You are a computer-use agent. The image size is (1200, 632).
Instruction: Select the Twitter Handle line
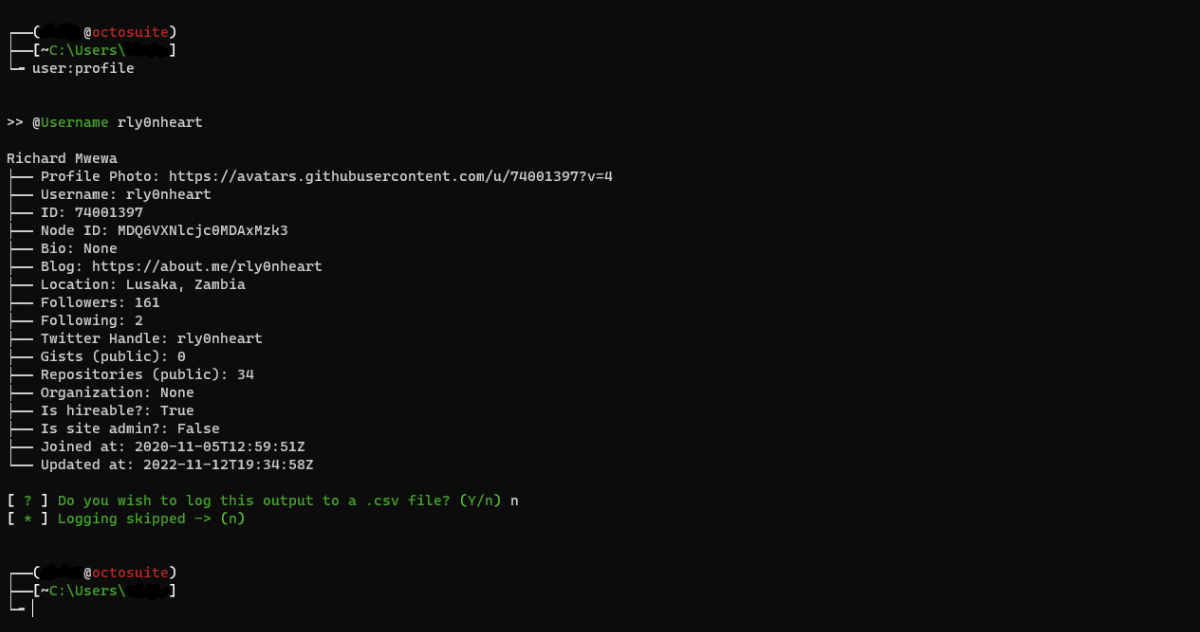[x=152, y=338]
